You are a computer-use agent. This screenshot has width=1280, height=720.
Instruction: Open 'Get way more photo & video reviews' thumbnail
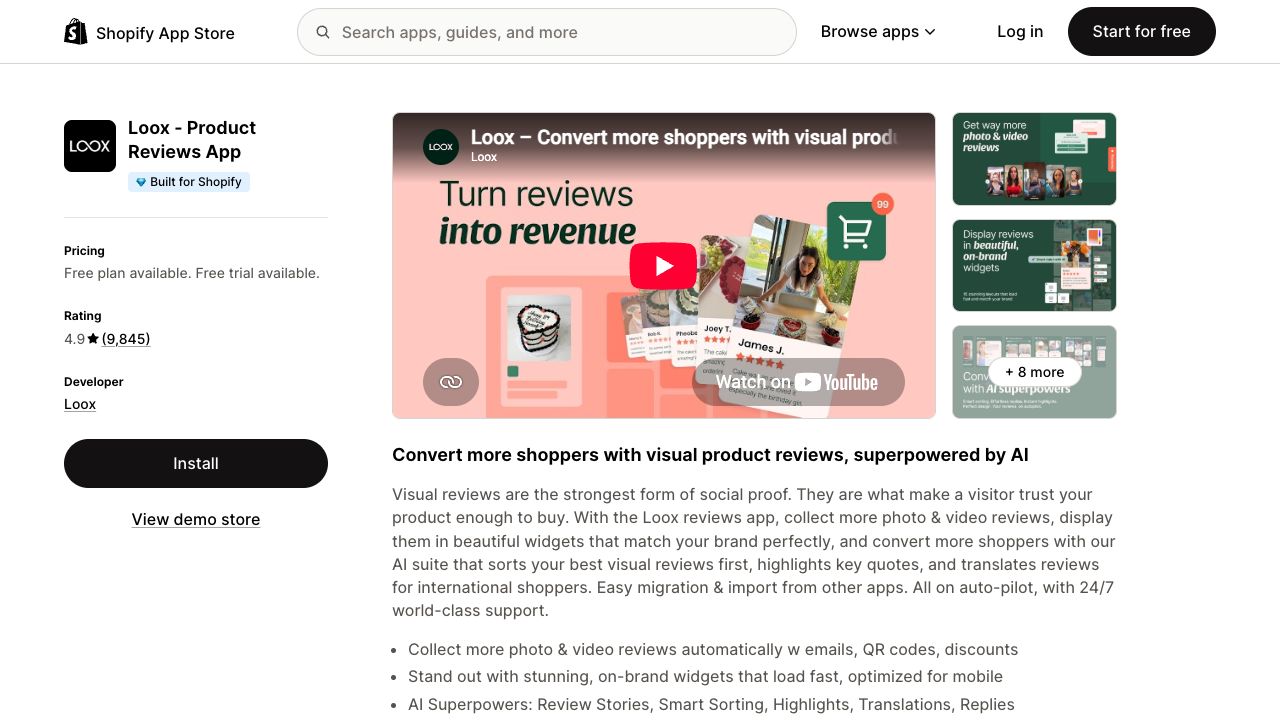pyautogui.click(x=1034, y=159)
